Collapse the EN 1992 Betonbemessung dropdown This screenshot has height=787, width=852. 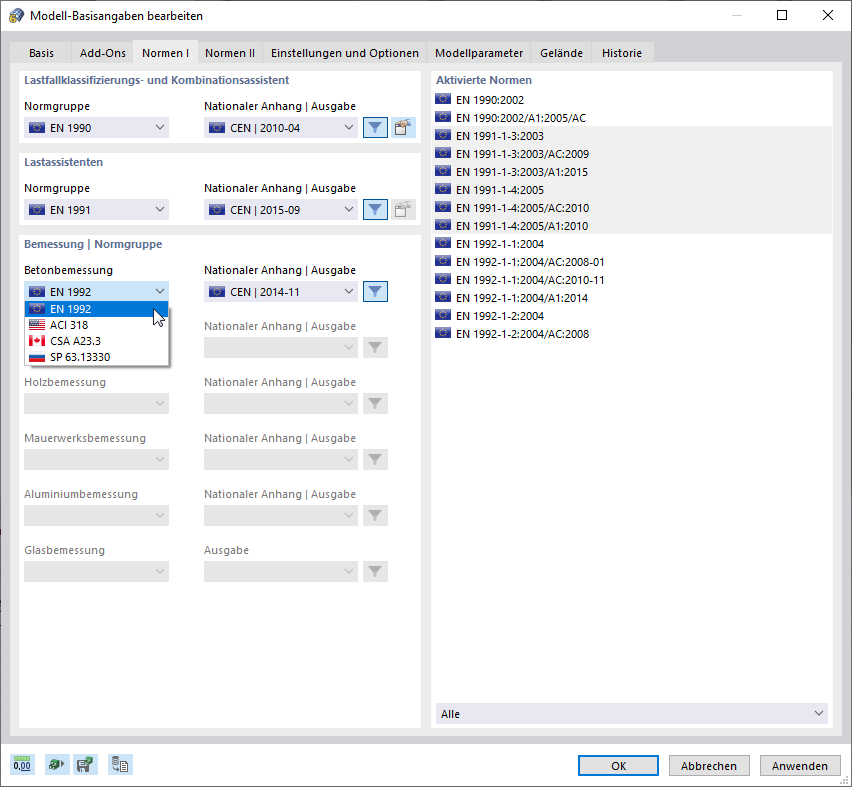pyautogui.click(x=96, y=292)
